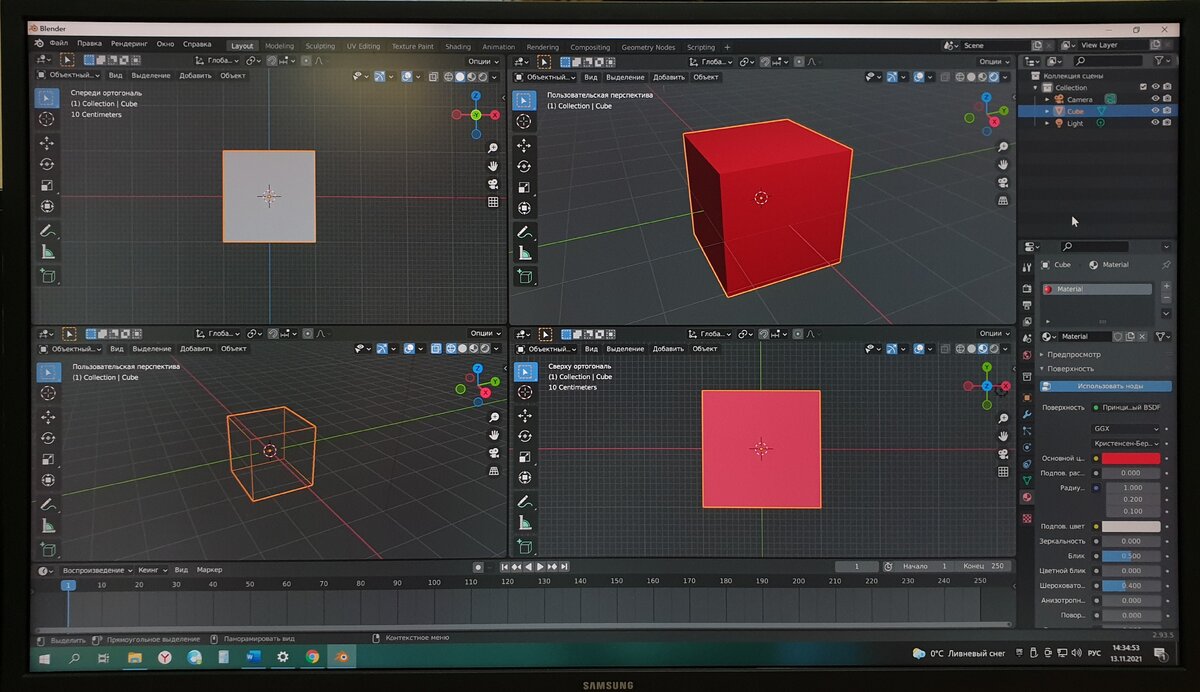Select the Annotate tool in front orthographic viewport
Viewport: 1200px width, 692px height.
(47, 231)
